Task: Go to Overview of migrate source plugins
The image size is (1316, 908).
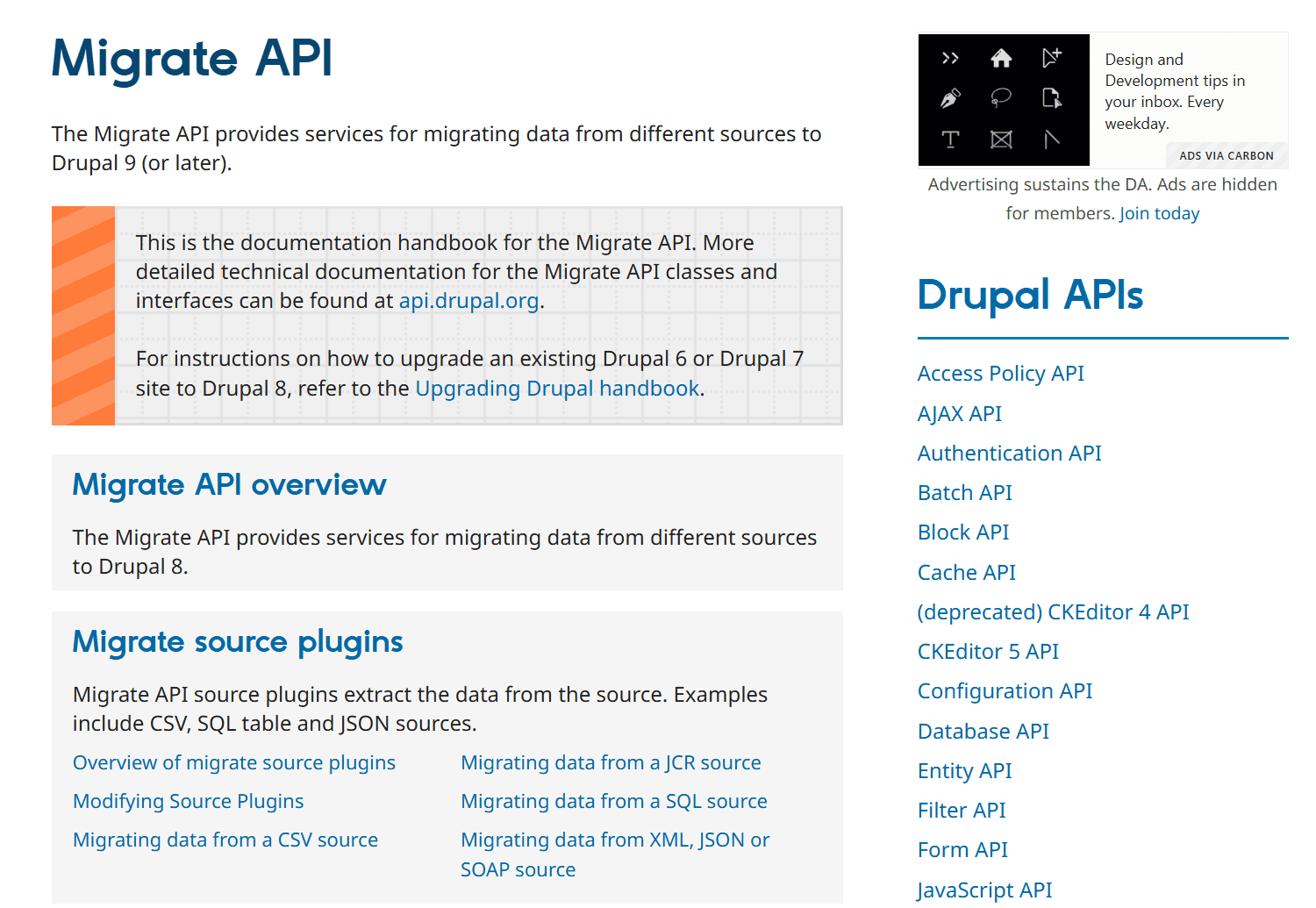Action: click(234, 763)
